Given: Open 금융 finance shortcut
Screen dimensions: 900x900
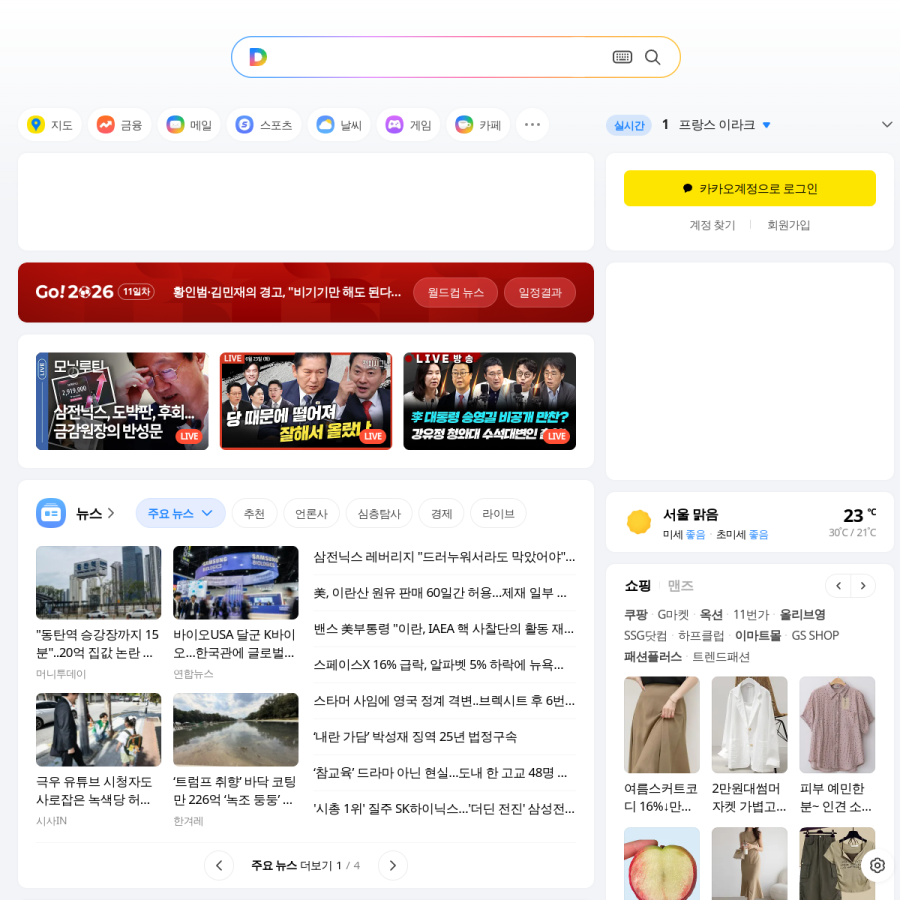Looking at the screenshot, I should click(119, 125).
